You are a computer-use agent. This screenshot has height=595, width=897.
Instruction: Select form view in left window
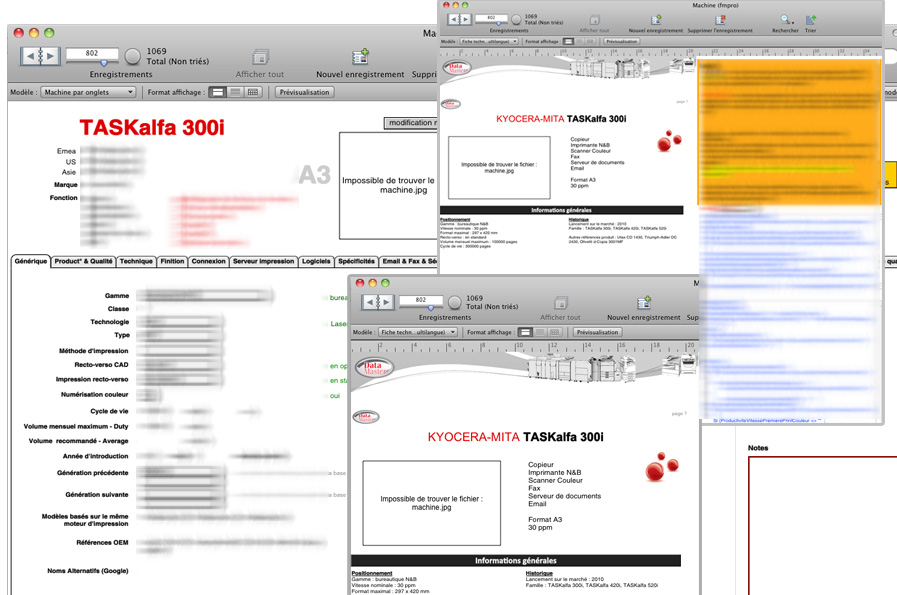point(217,92)
